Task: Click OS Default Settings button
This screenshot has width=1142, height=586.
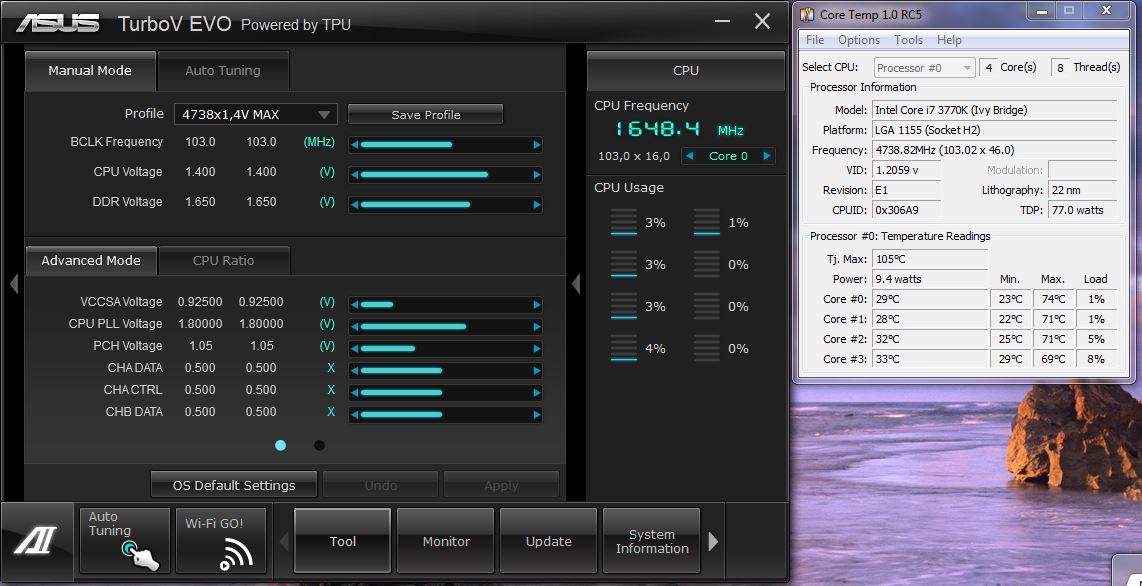Action: click(x=234, y=485)
